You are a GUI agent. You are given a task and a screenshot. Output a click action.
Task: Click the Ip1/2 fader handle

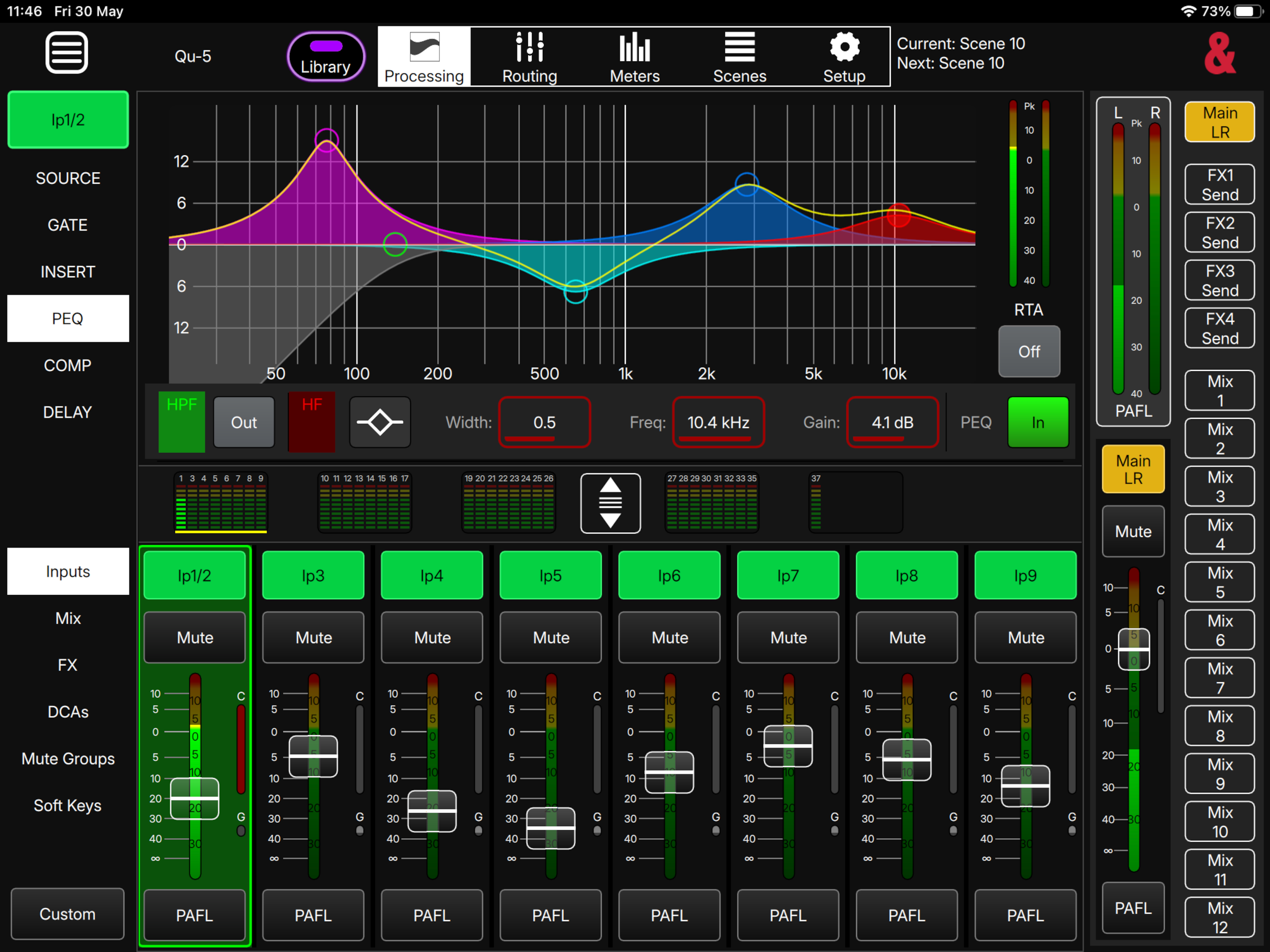(x=195, y=798)
